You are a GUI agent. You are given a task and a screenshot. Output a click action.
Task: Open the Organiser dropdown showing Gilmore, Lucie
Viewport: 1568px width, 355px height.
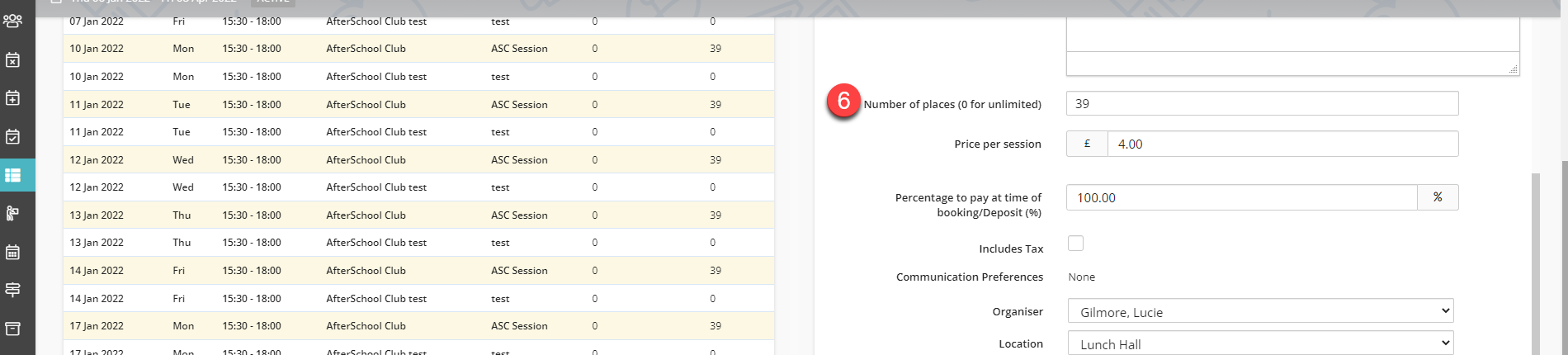click(x=1260, y=311)
